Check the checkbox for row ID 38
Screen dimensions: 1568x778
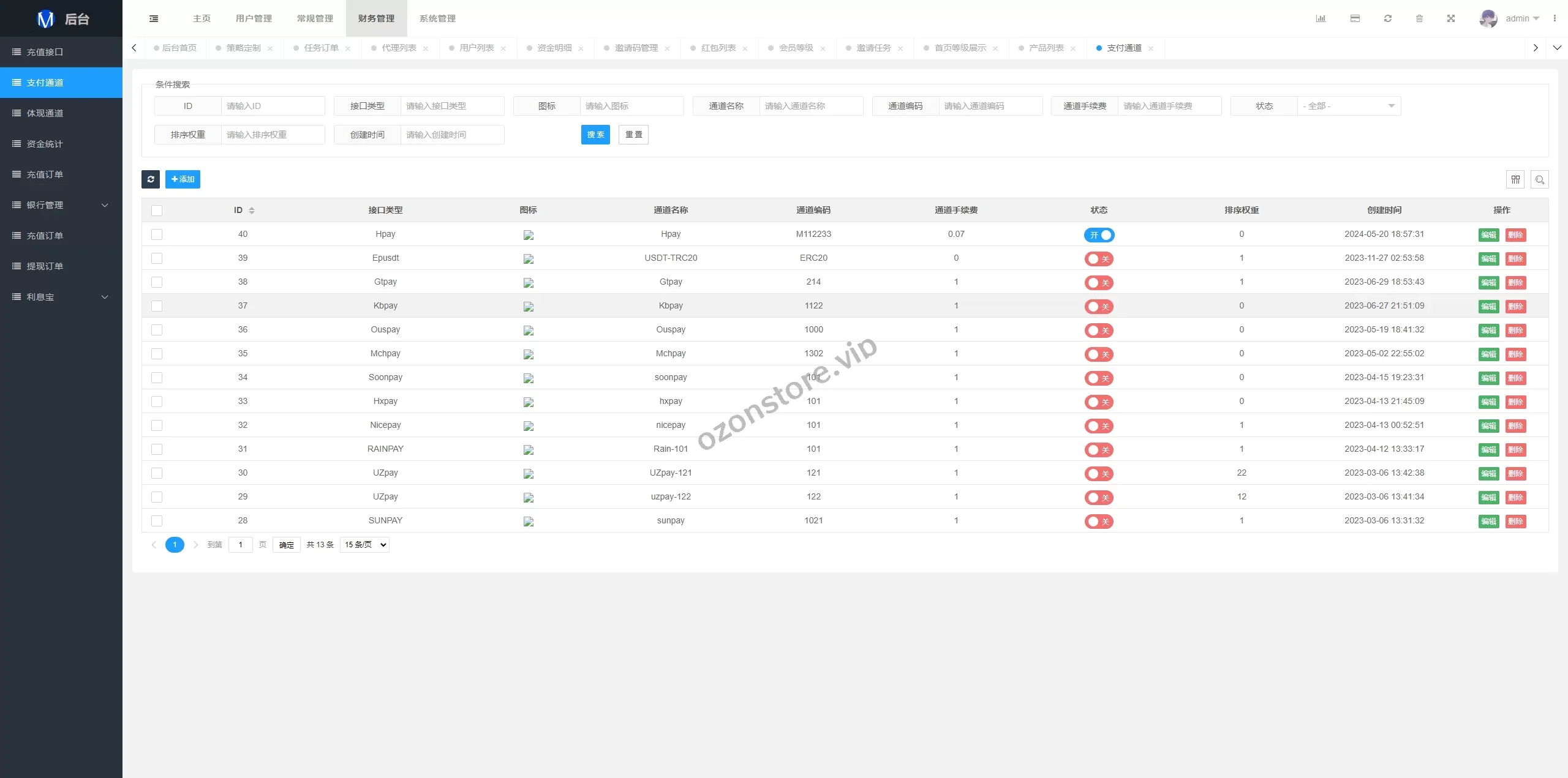157,282
